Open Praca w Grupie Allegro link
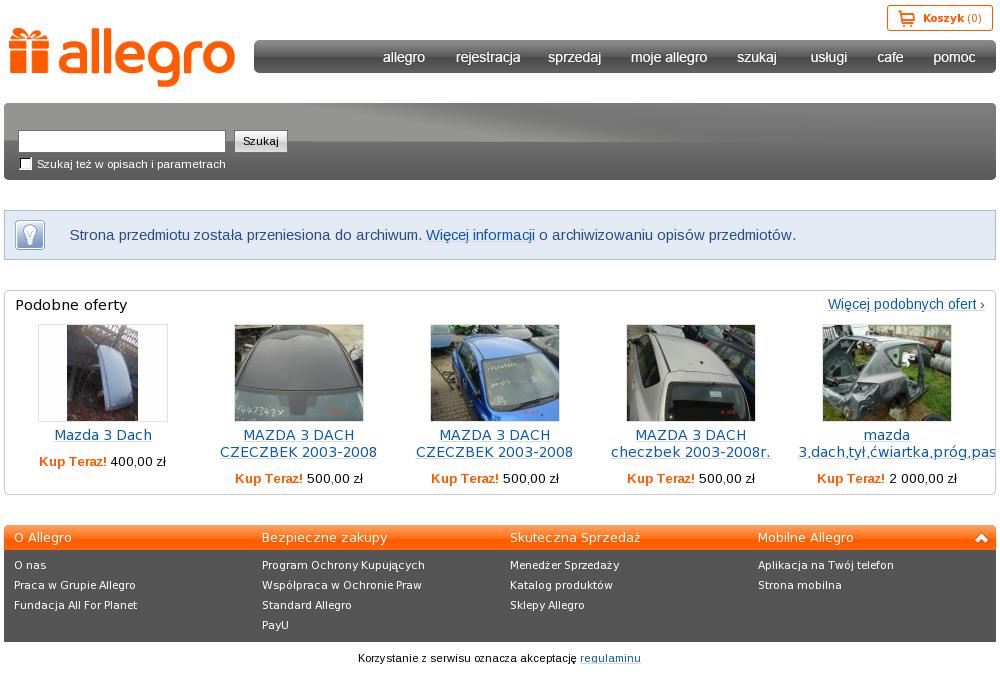Image resolution: width=1000 pixels, height=678 pixels. (75, 585)
